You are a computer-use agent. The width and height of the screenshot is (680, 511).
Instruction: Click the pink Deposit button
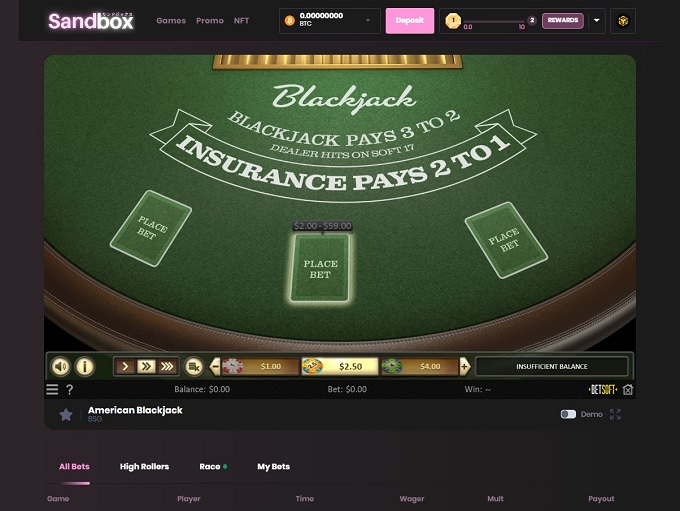click(x=410, y=20)
